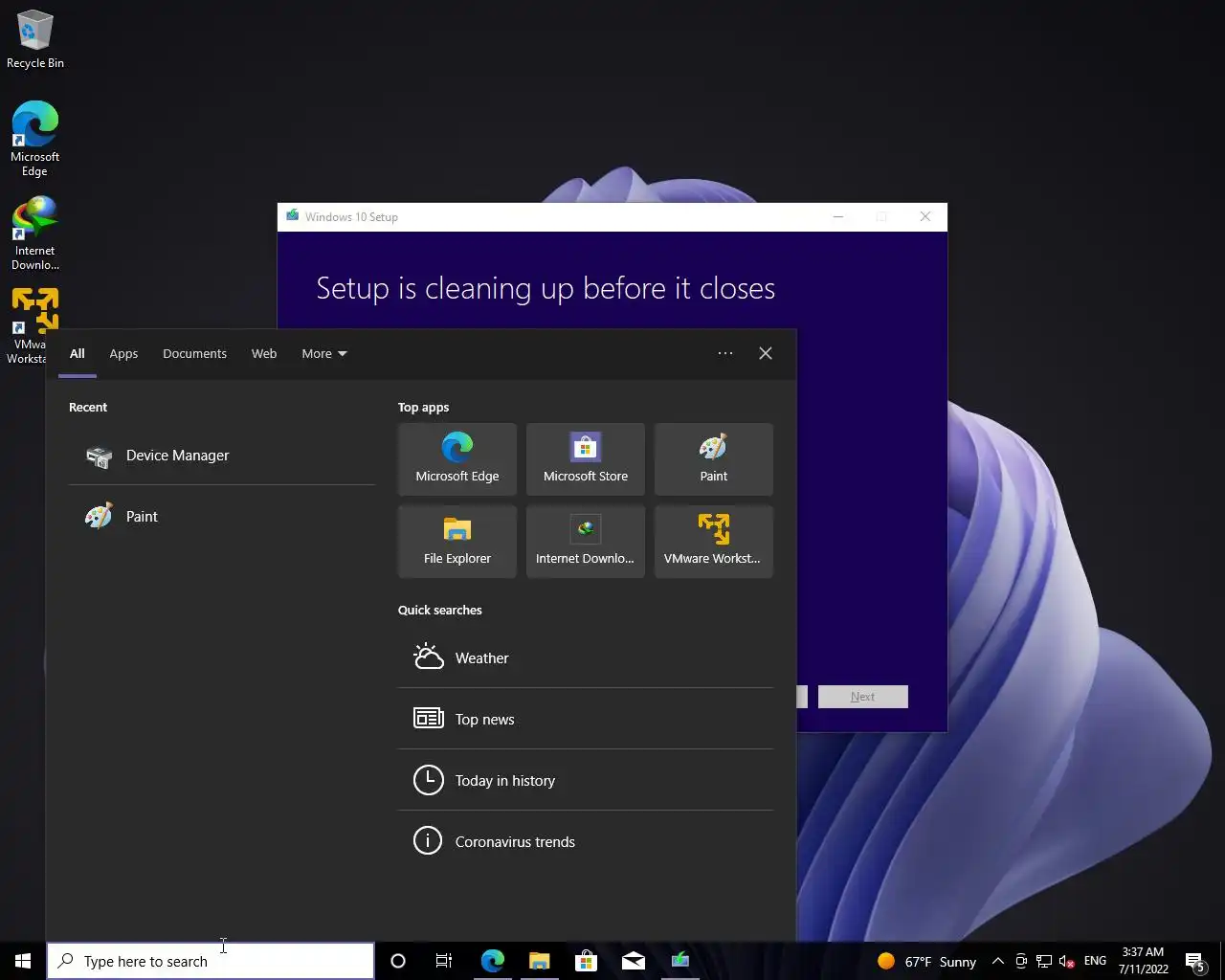1225x980 pixels.
Task: Open Meet Now tray icon
Action: pos(1021,961)
